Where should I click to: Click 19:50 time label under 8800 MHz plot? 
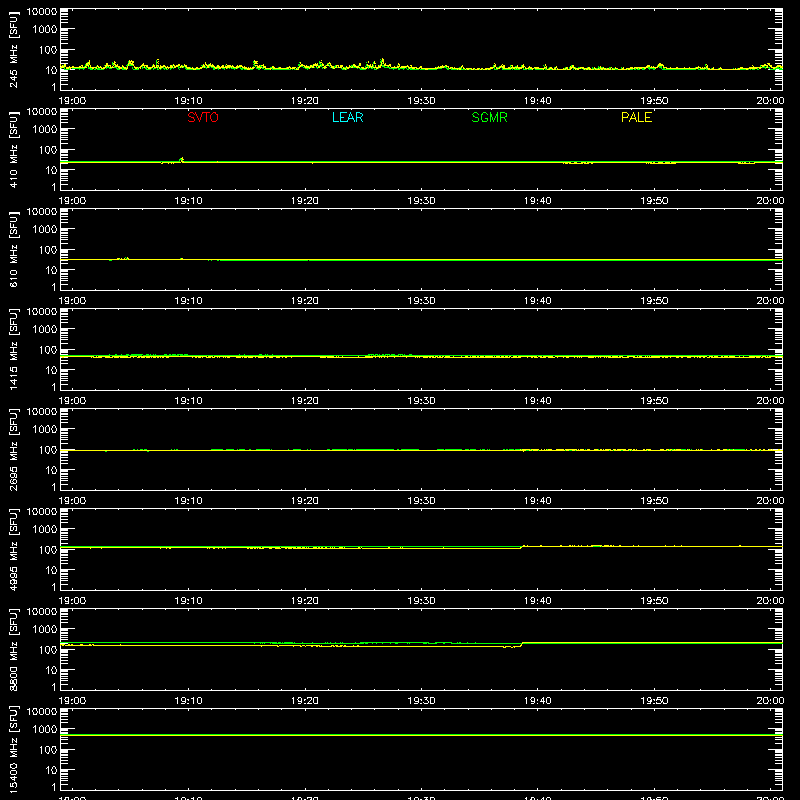[x=654, y=701]
